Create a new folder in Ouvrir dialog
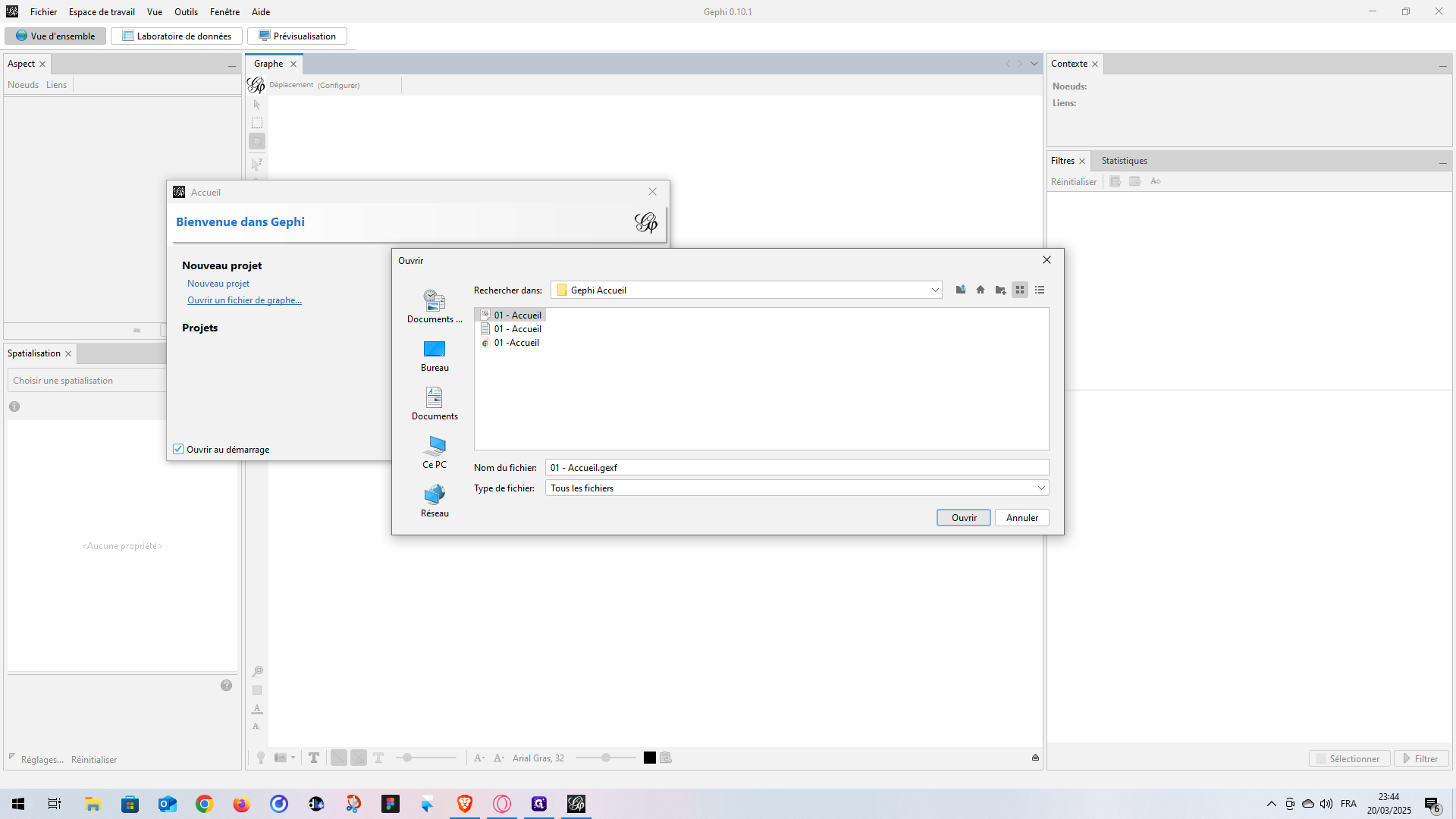This screenshot has height=819, width=1456. pyautogui.click(x=1000, y=290)
